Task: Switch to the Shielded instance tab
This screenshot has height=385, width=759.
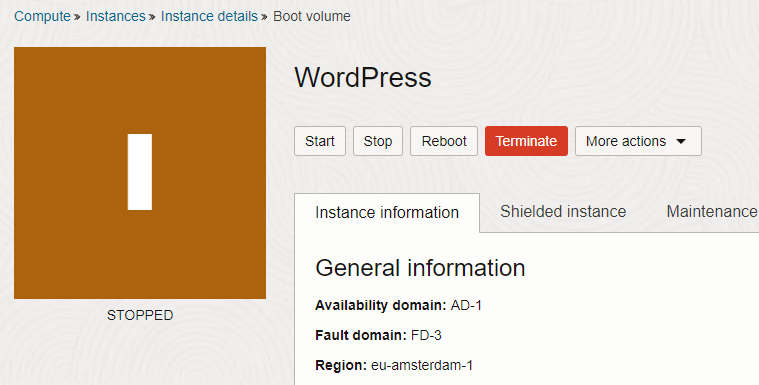Action: (x=563, y=212)
